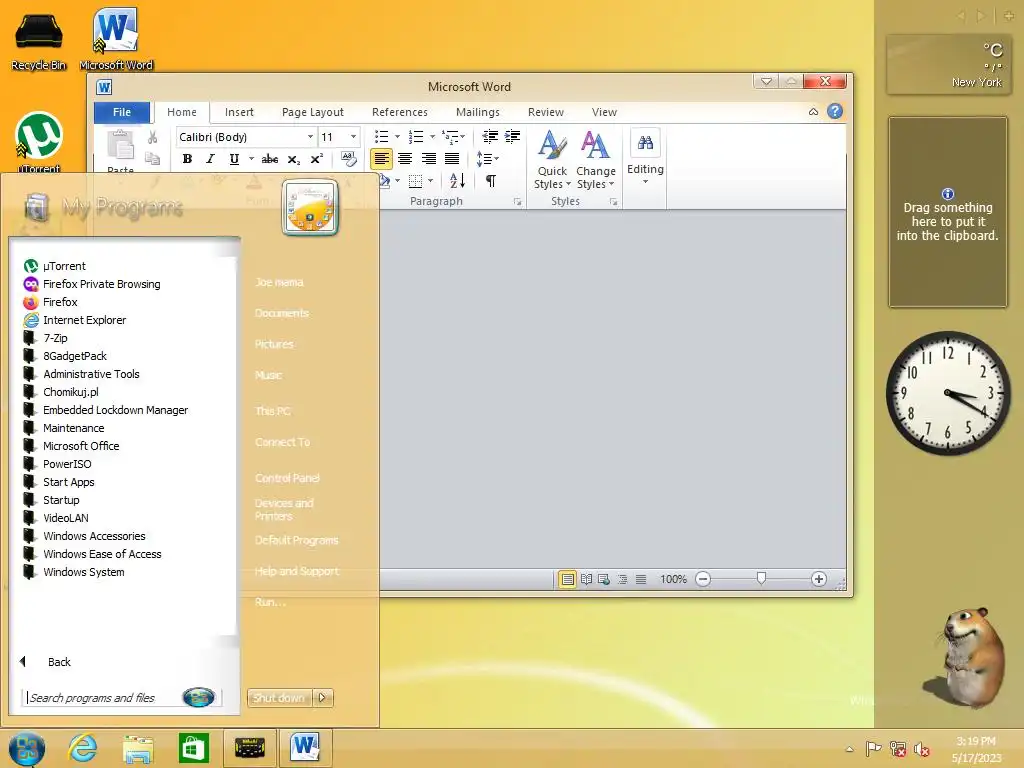Switch to Full Screen Reading view
The image size is (1024, 768).
point(586,579)
